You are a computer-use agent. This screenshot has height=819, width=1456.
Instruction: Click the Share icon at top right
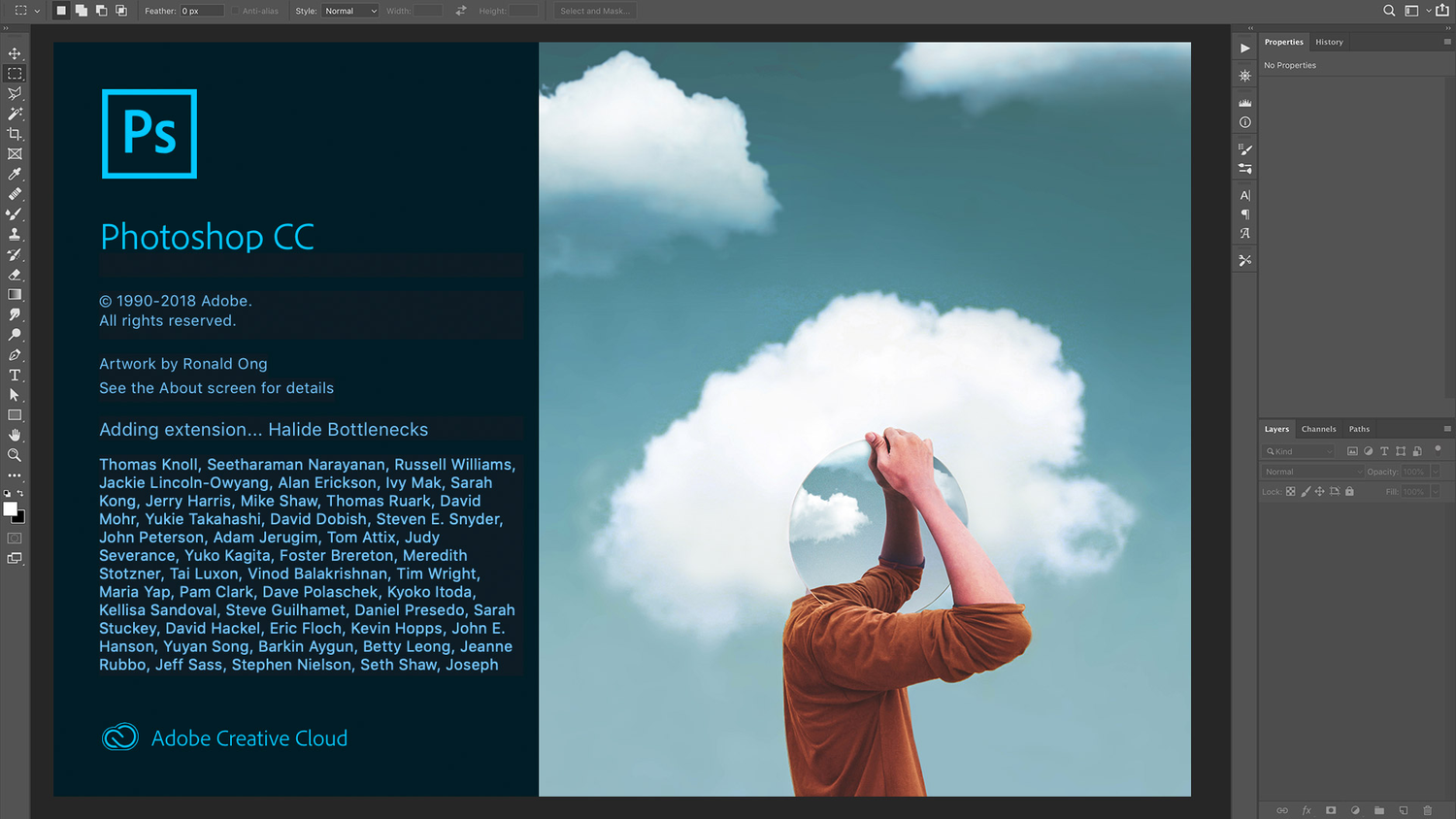[1442, 11]
